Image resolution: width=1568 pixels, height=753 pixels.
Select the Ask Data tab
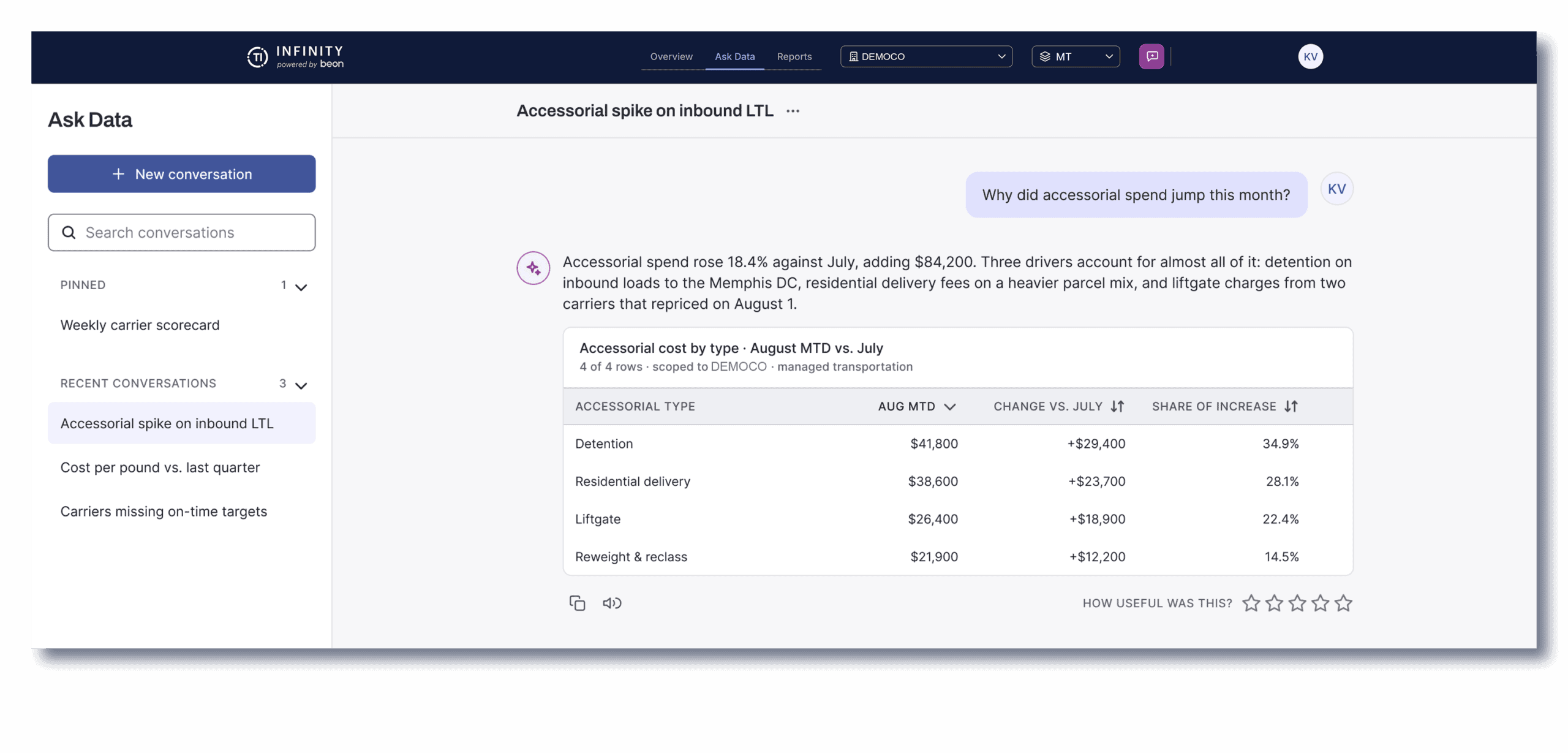(734, 56)
